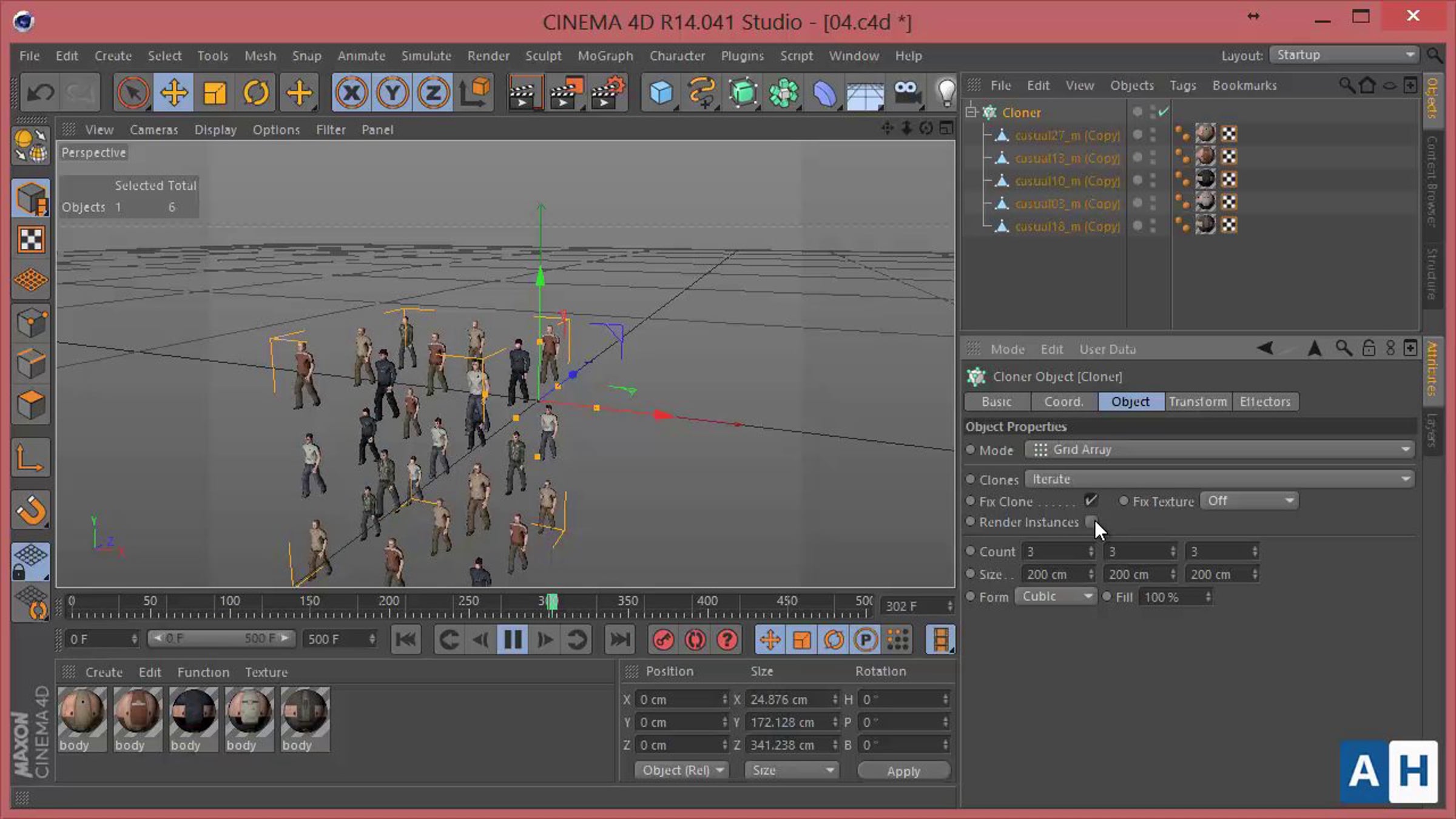Pause the animation playback
This screenshot has width=1456, height=819.
pyautogui.click(x=513, y=639)
